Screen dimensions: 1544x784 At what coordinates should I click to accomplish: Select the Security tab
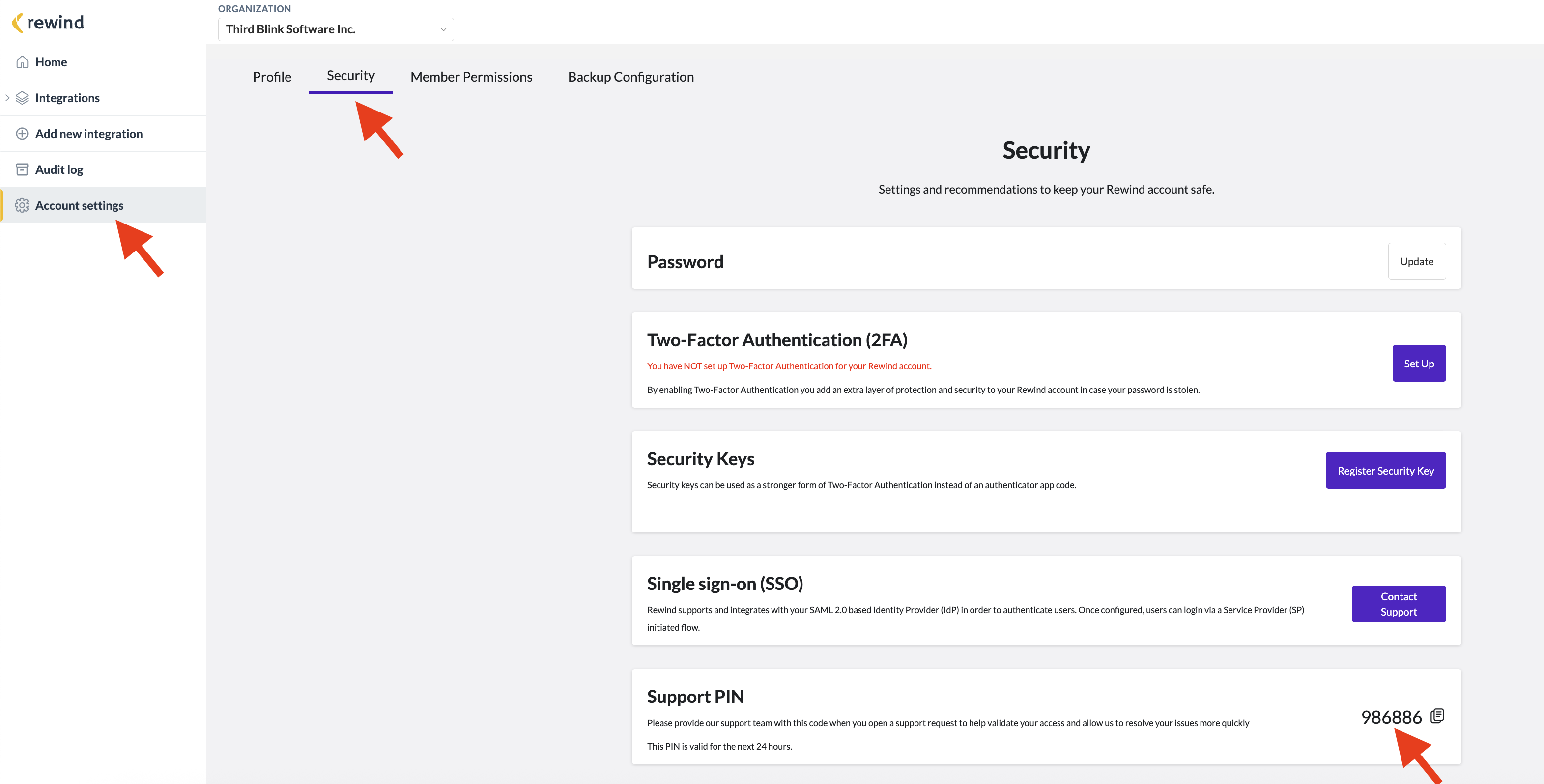(351, 76)
